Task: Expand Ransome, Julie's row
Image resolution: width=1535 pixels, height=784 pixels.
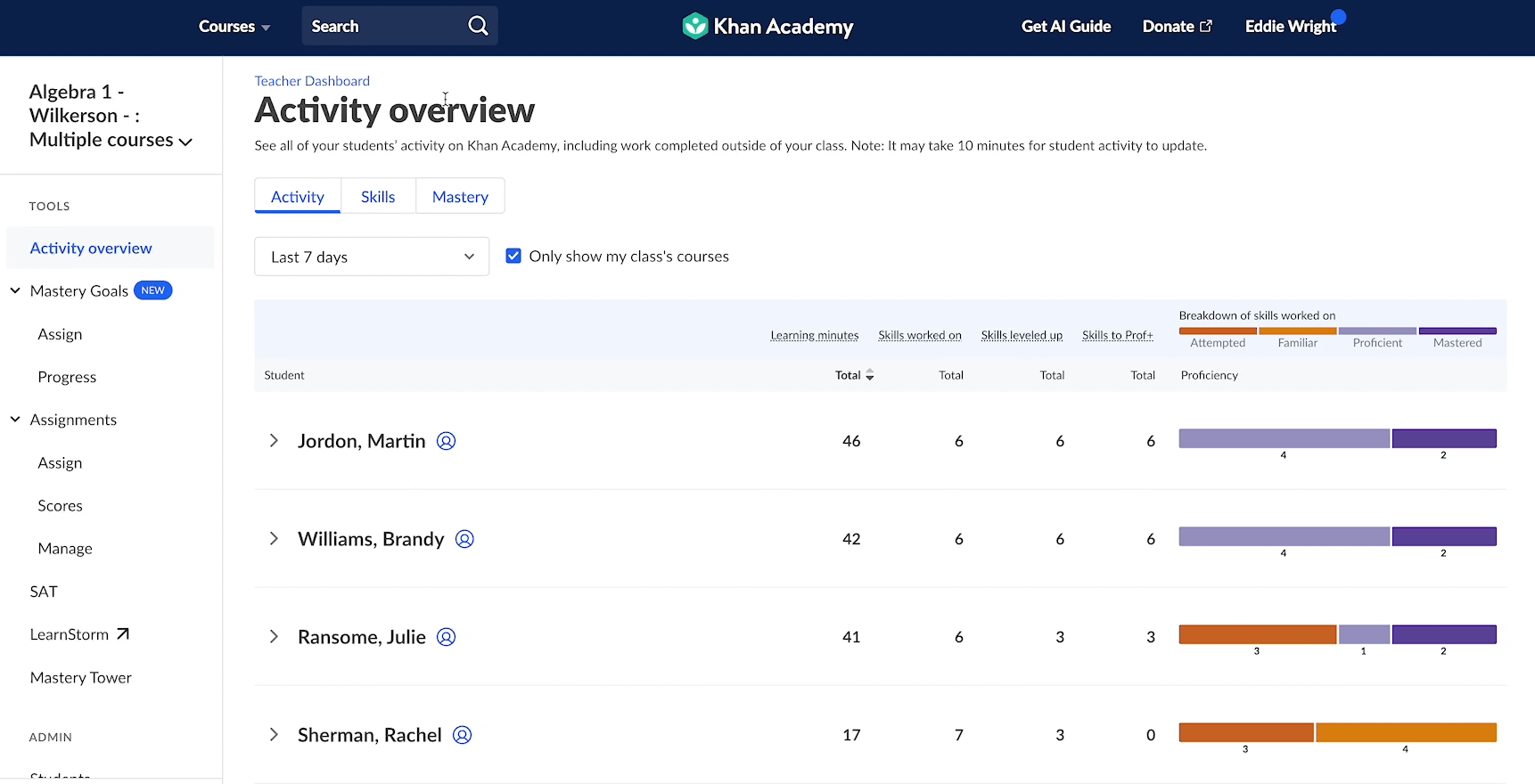Action: click(x=274, y=637)
